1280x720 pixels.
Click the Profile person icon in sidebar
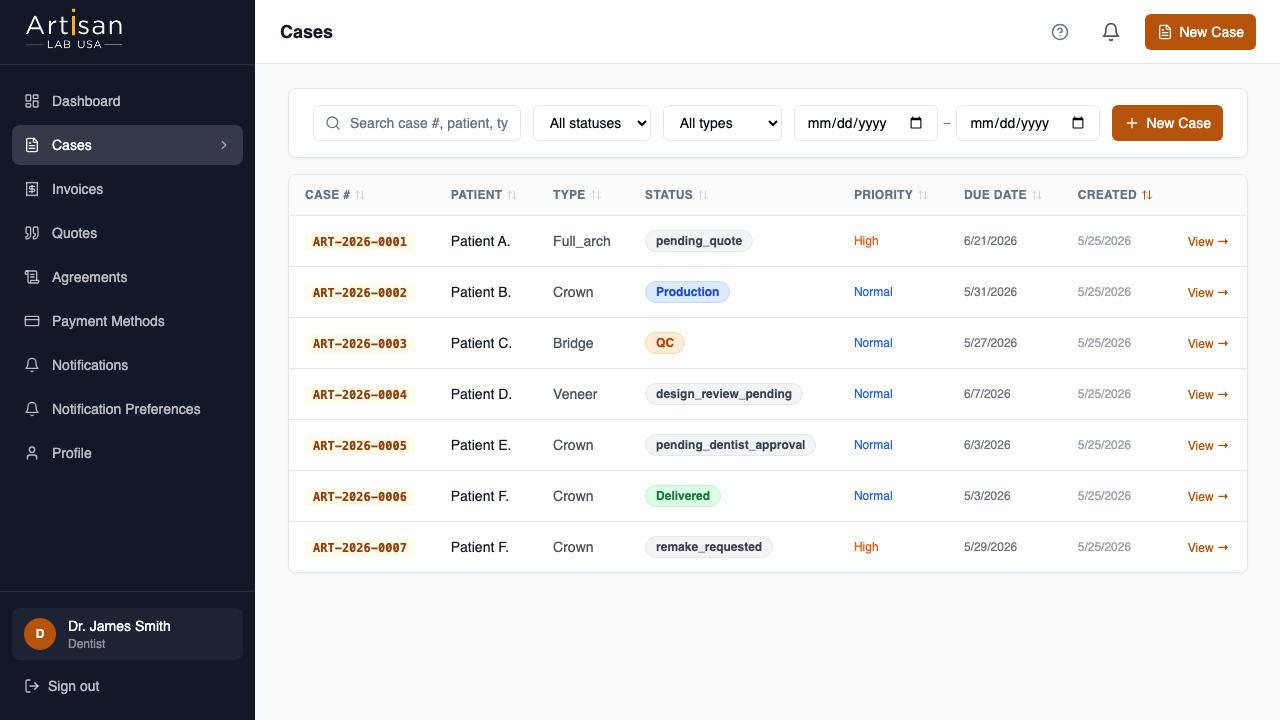click(32, 453)
